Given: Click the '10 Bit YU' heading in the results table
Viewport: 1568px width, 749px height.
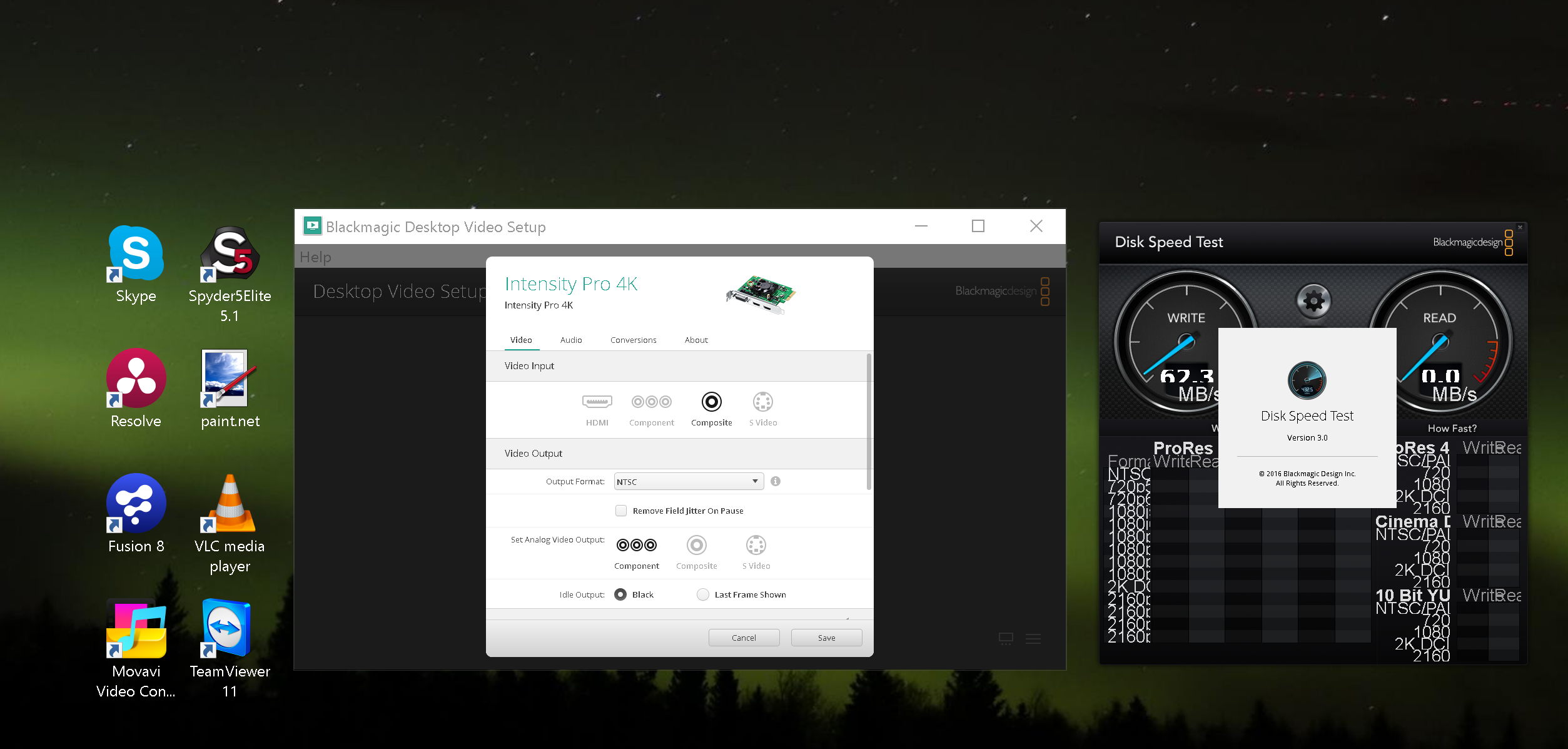Looking at the screenshot, I should (1412, 594).
